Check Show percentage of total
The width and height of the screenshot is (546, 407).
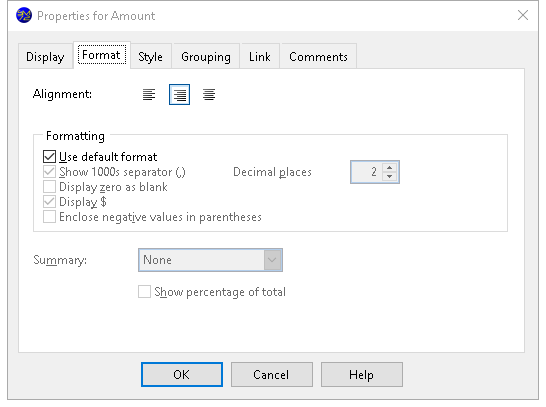[x=145, y=292]
